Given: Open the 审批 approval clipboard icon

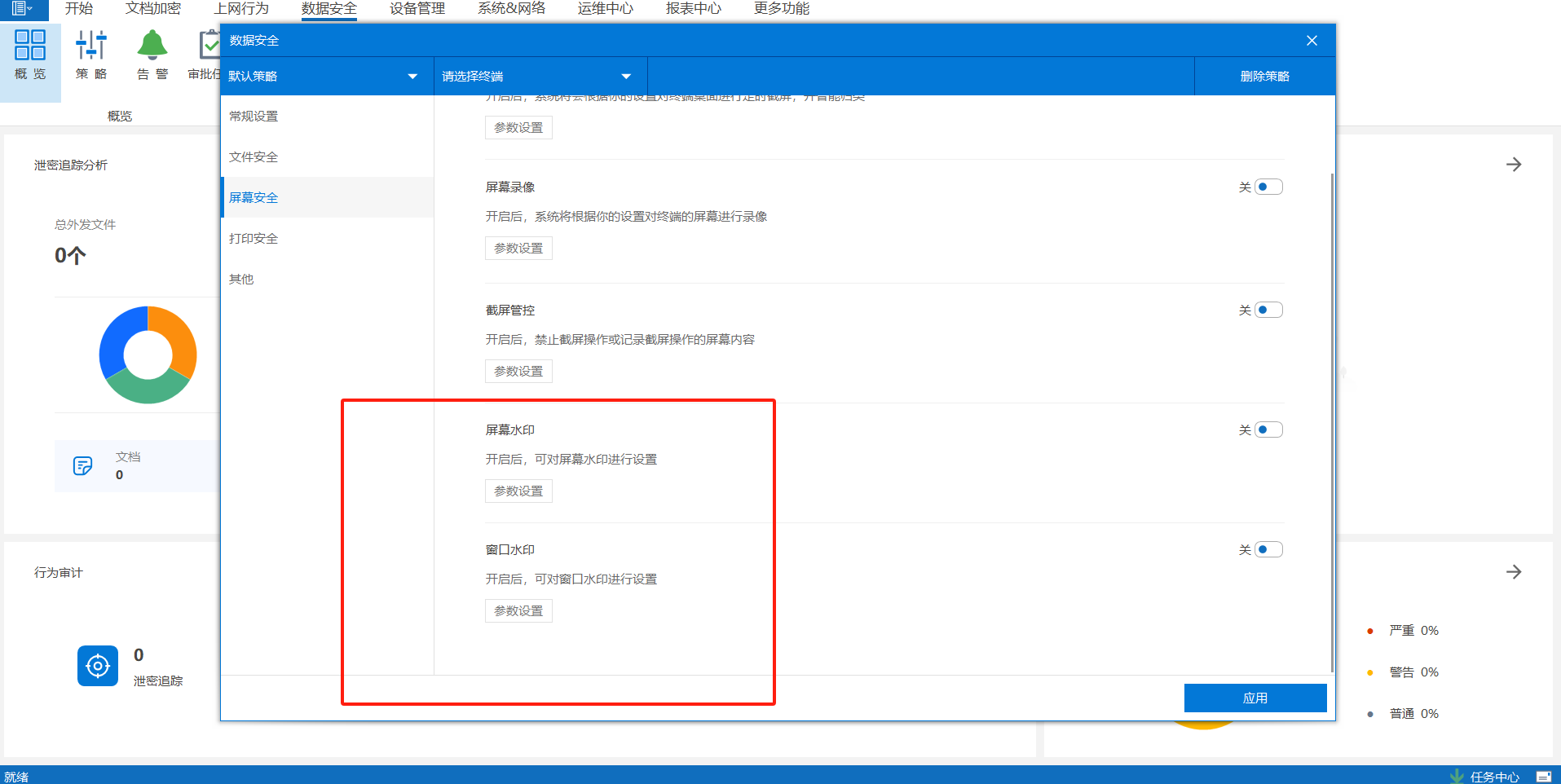Looking at the screenshot, I should click(x=209, y=46).
